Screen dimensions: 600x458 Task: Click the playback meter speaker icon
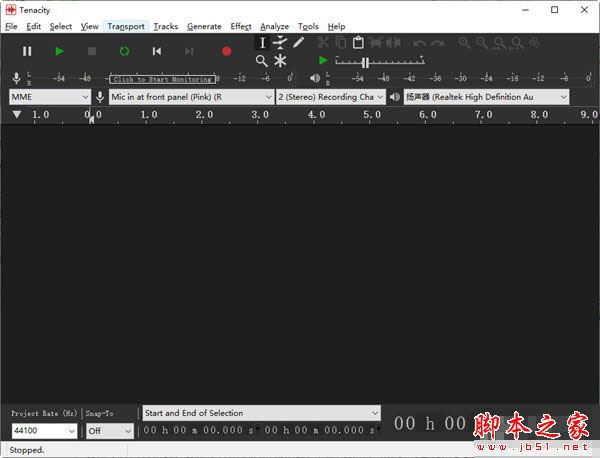coord(315,78)
